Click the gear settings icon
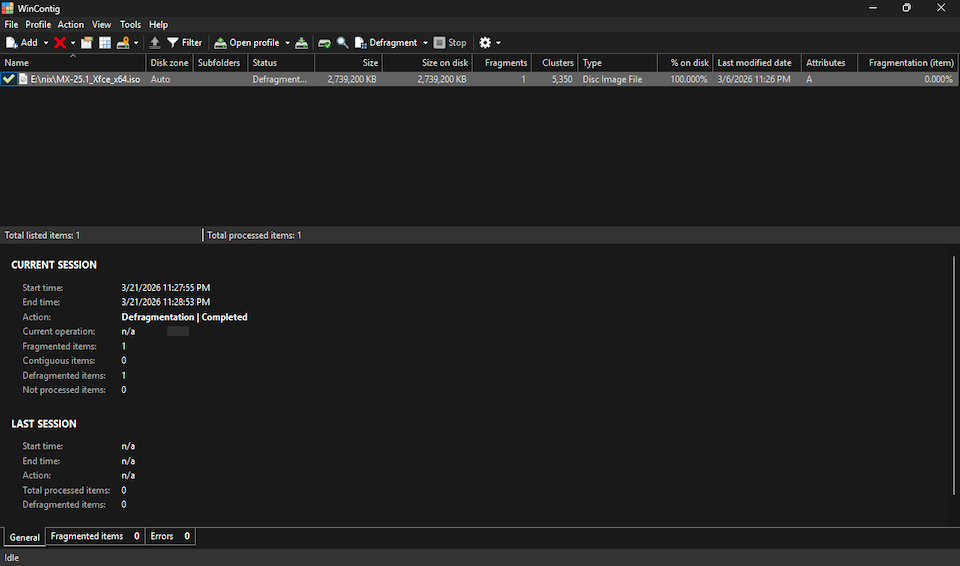The height and width of the screenshot is (566, 960). tap(485, 43)
